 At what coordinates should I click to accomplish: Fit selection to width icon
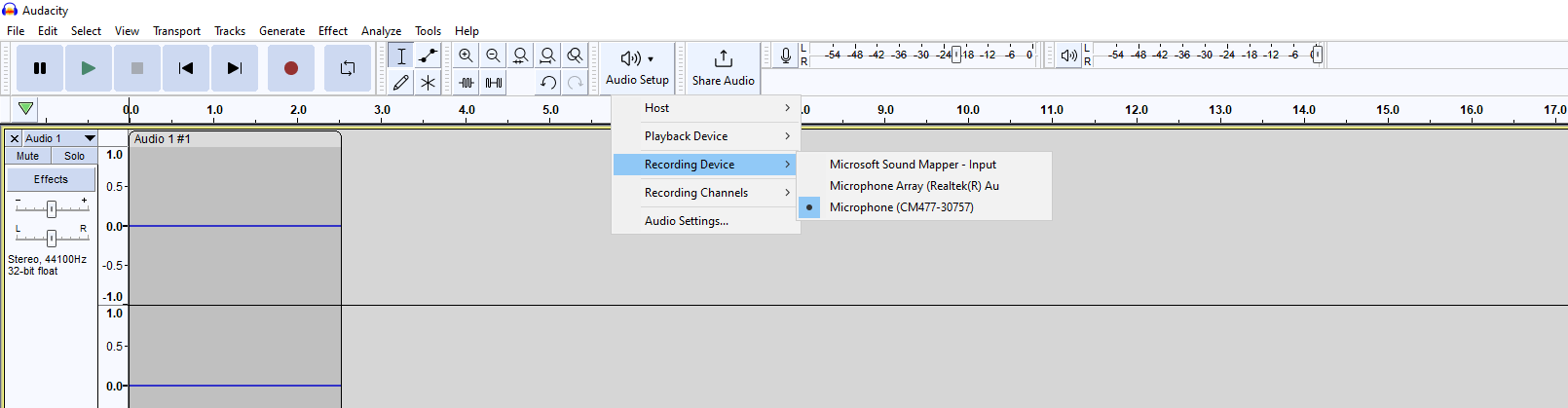click(521, 56)
